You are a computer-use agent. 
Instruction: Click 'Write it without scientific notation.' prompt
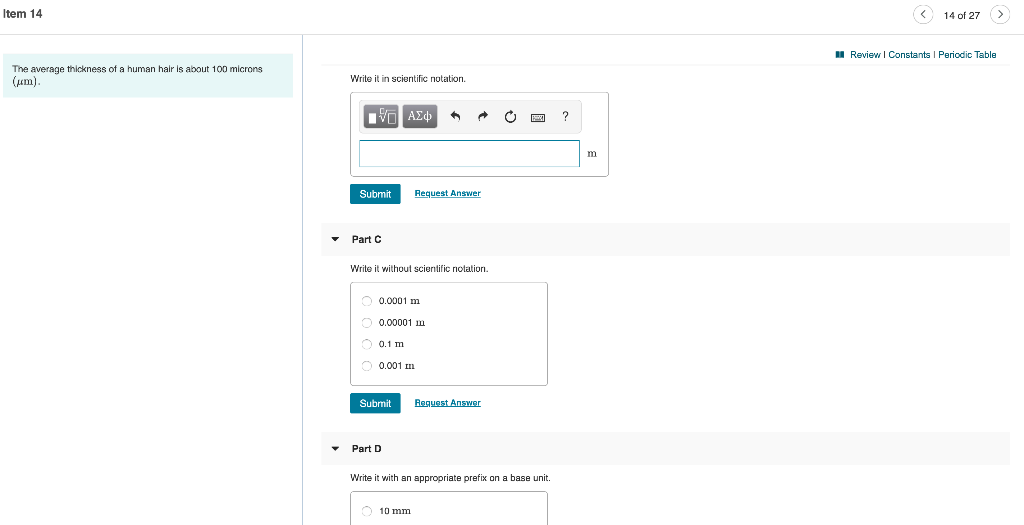click(x=419, y=268)
